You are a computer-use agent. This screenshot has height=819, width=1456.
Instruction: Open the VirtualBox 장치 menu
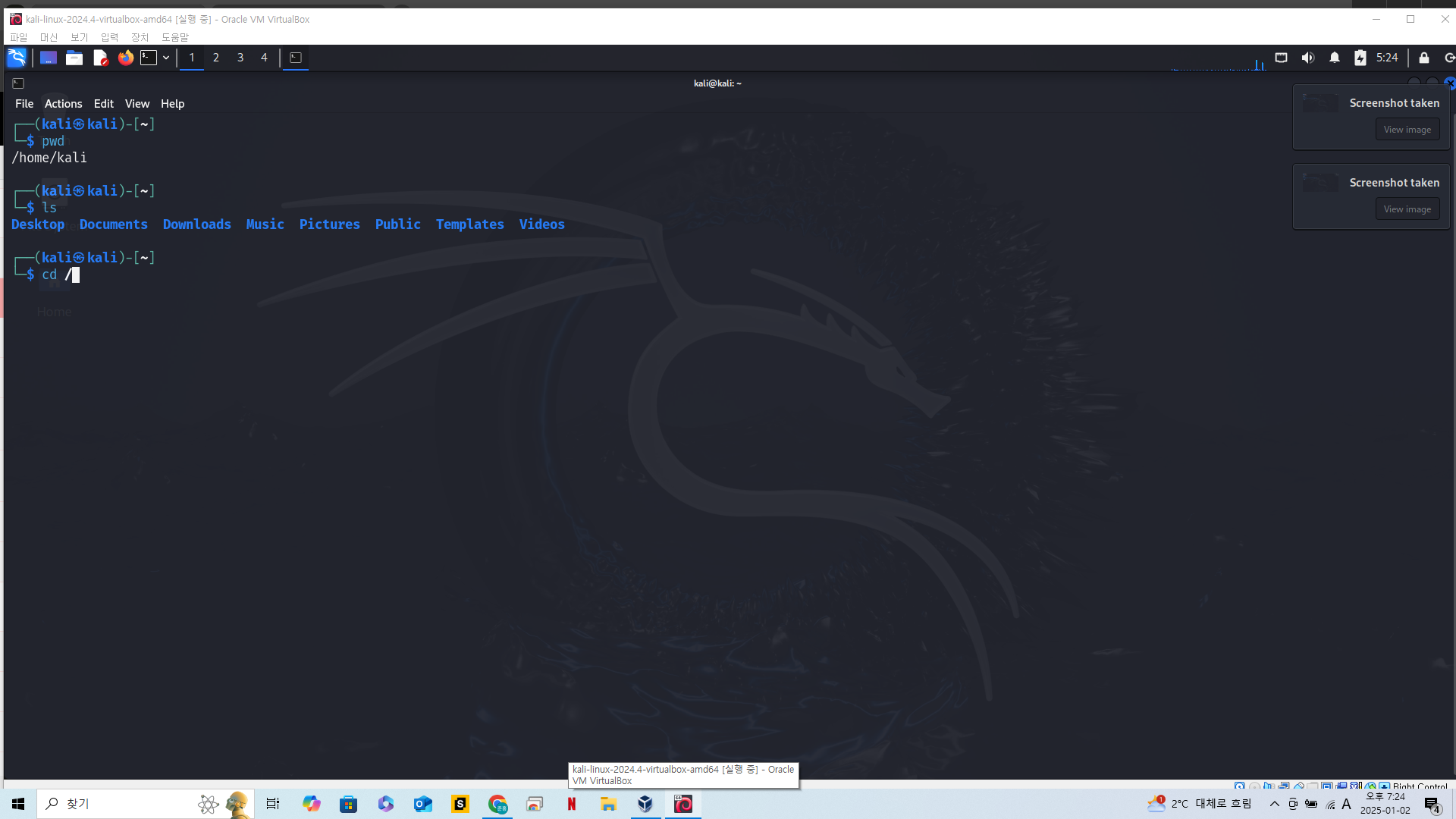pos(140,37)
